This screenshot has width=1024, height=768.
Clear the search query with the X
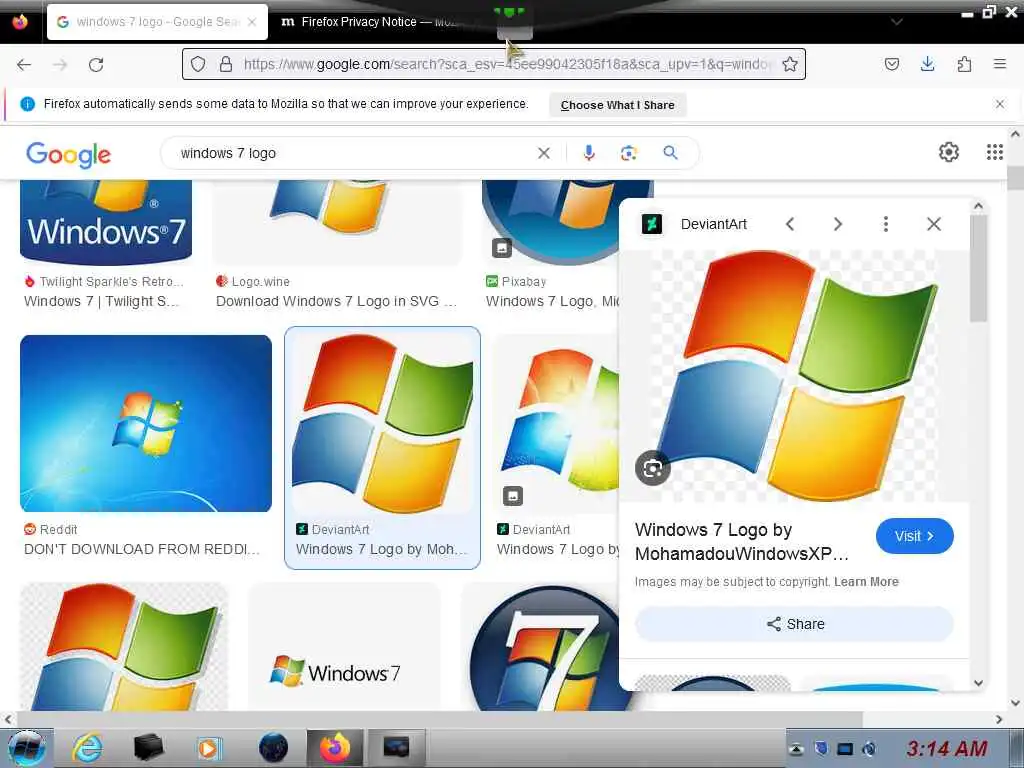(543, 153)
